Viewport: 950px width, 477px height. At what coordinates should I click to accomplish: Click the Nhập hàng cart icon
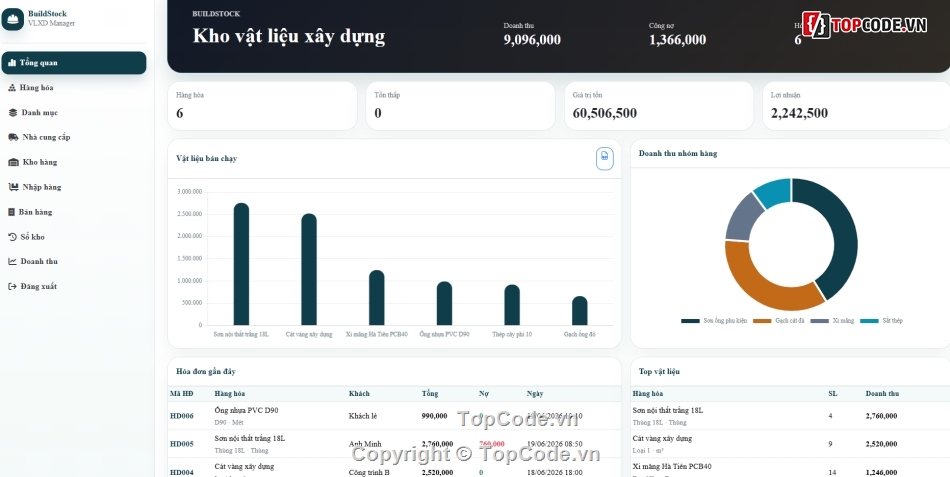point(13,187)
